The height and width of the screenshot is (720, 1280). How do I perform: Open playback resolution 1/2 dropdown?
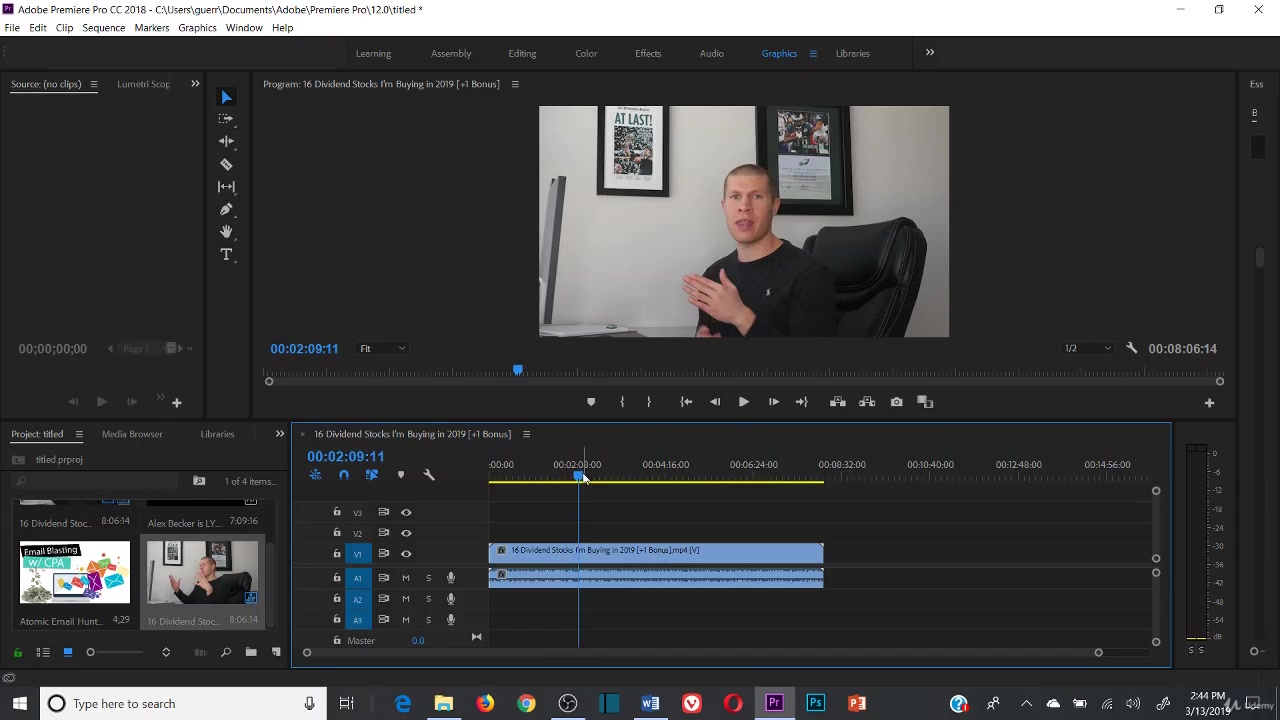point(1087,348)
